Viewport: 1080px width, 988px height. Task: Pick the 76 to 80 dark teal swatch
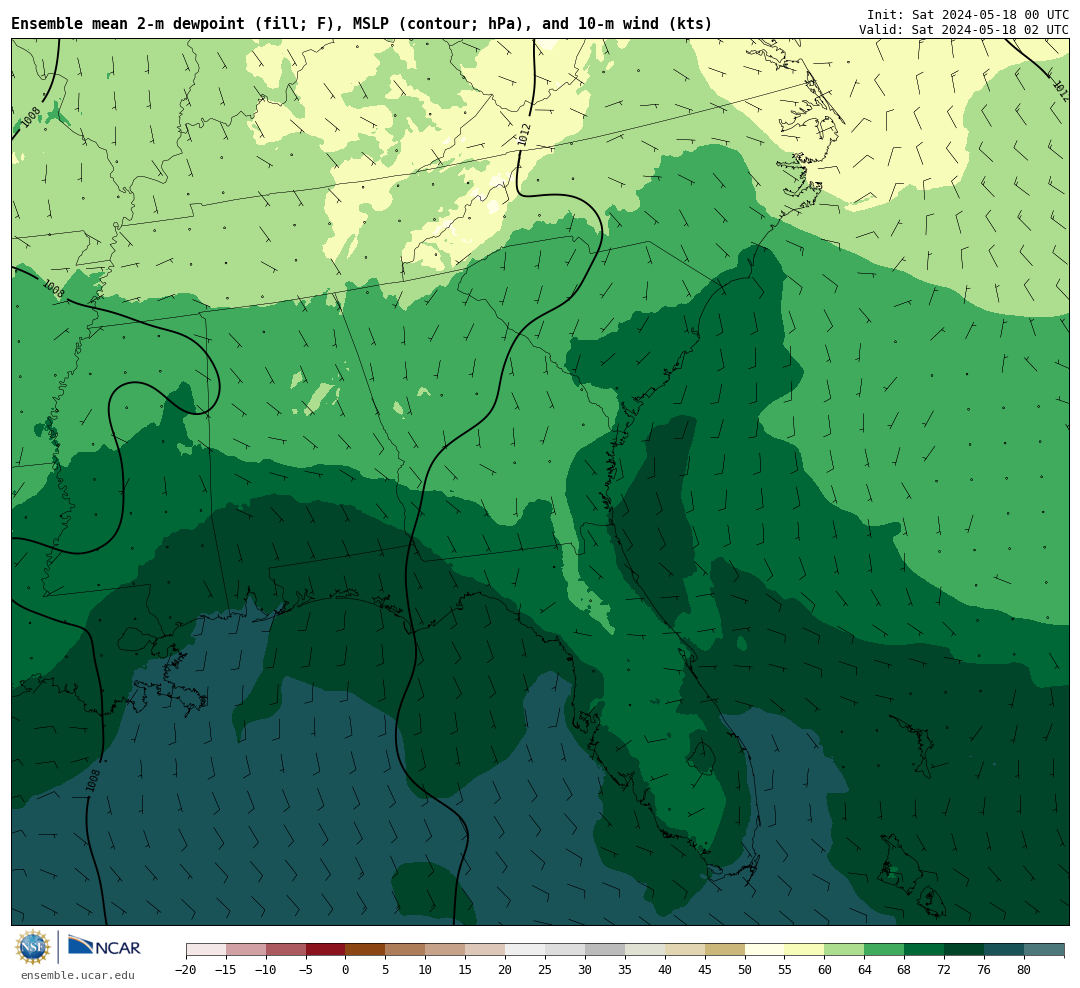(x=1004, y=950)
